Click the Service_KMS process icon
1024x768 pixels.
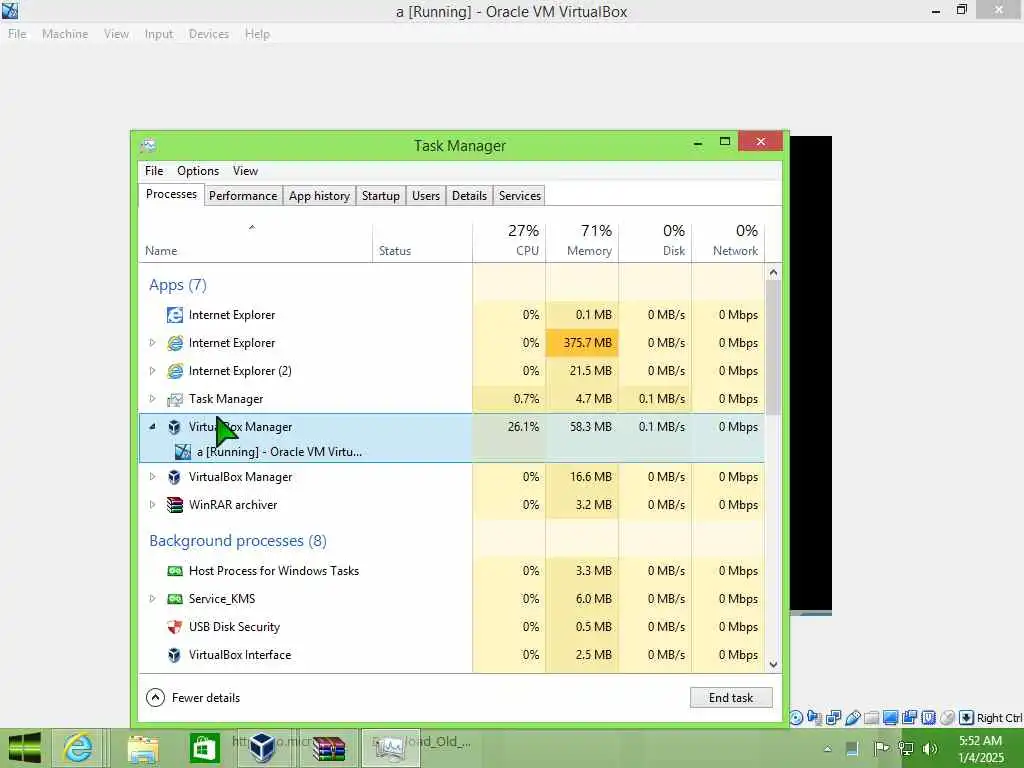(x=175, y=599)
